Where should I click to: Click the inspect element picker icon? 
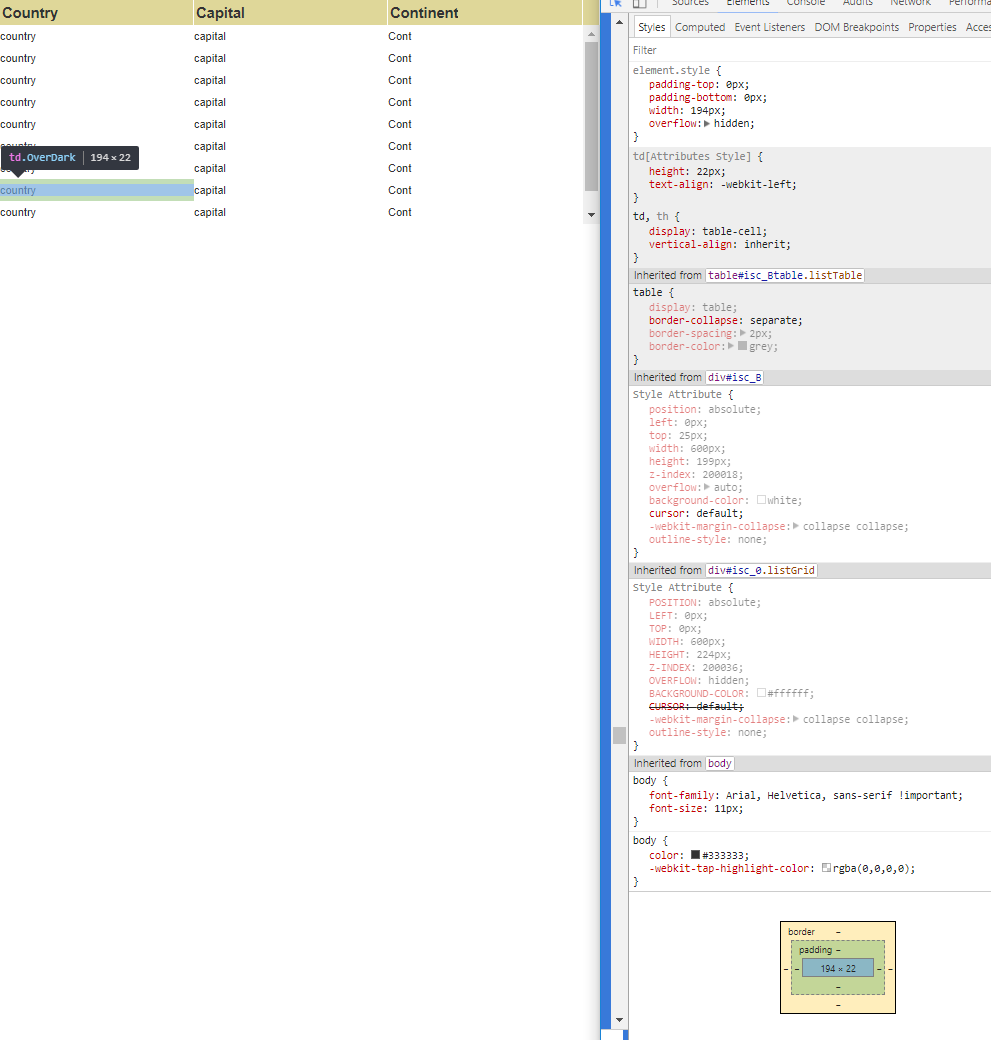click(x=616, y=4)
